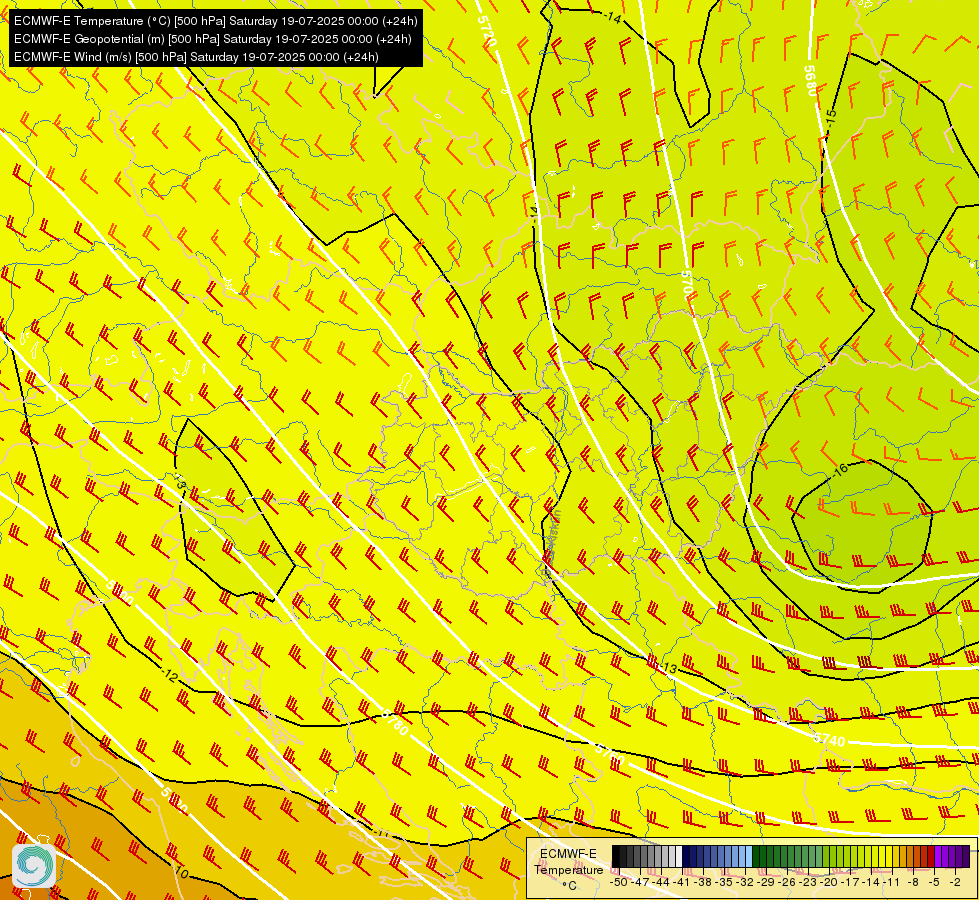The height and width of the screenshot is (900, 979).
Task: Click the -2 legend tick label
Action: 955,882
